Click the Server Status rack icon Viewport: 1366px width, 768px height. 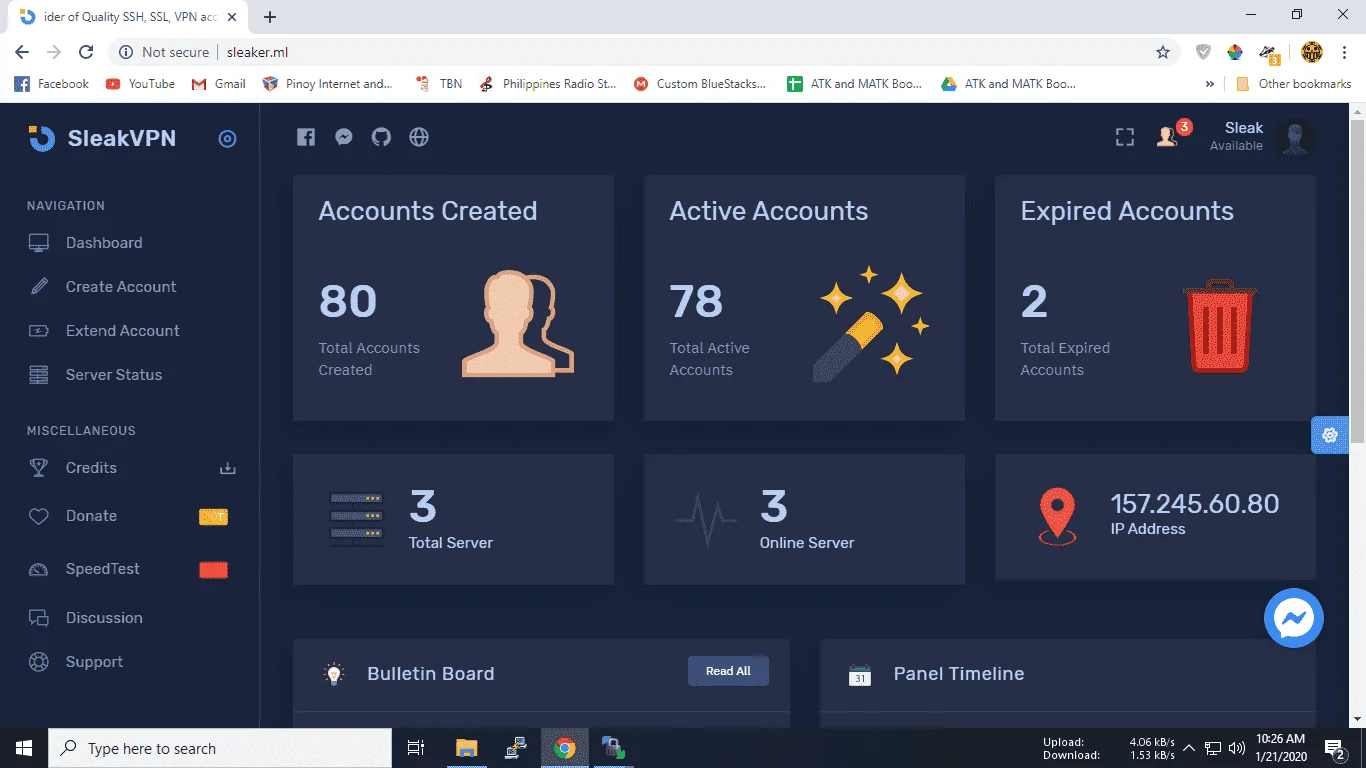[39, 375]
